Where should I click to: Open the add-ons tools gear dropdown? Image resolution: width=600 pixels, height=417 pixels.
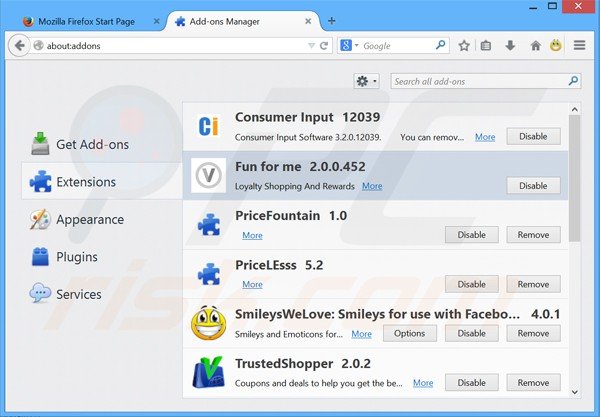(x=366, y=81)
